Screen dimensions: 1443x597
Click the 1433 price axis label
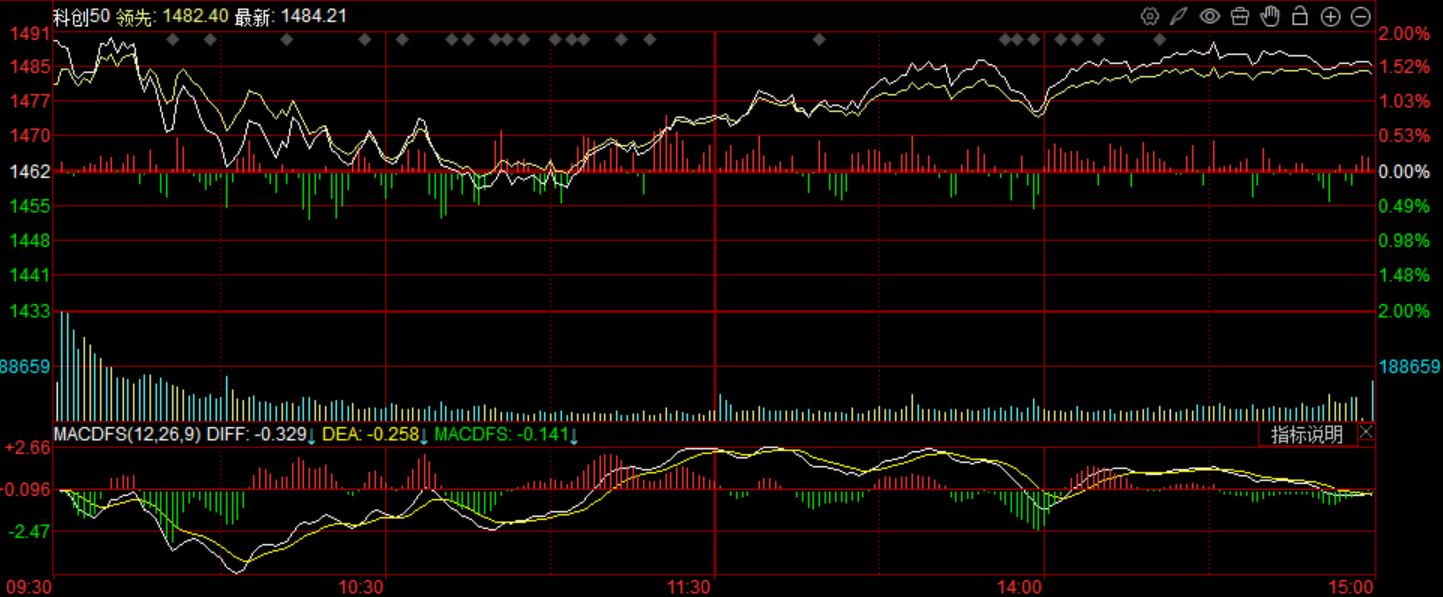(x=31, y=311)
